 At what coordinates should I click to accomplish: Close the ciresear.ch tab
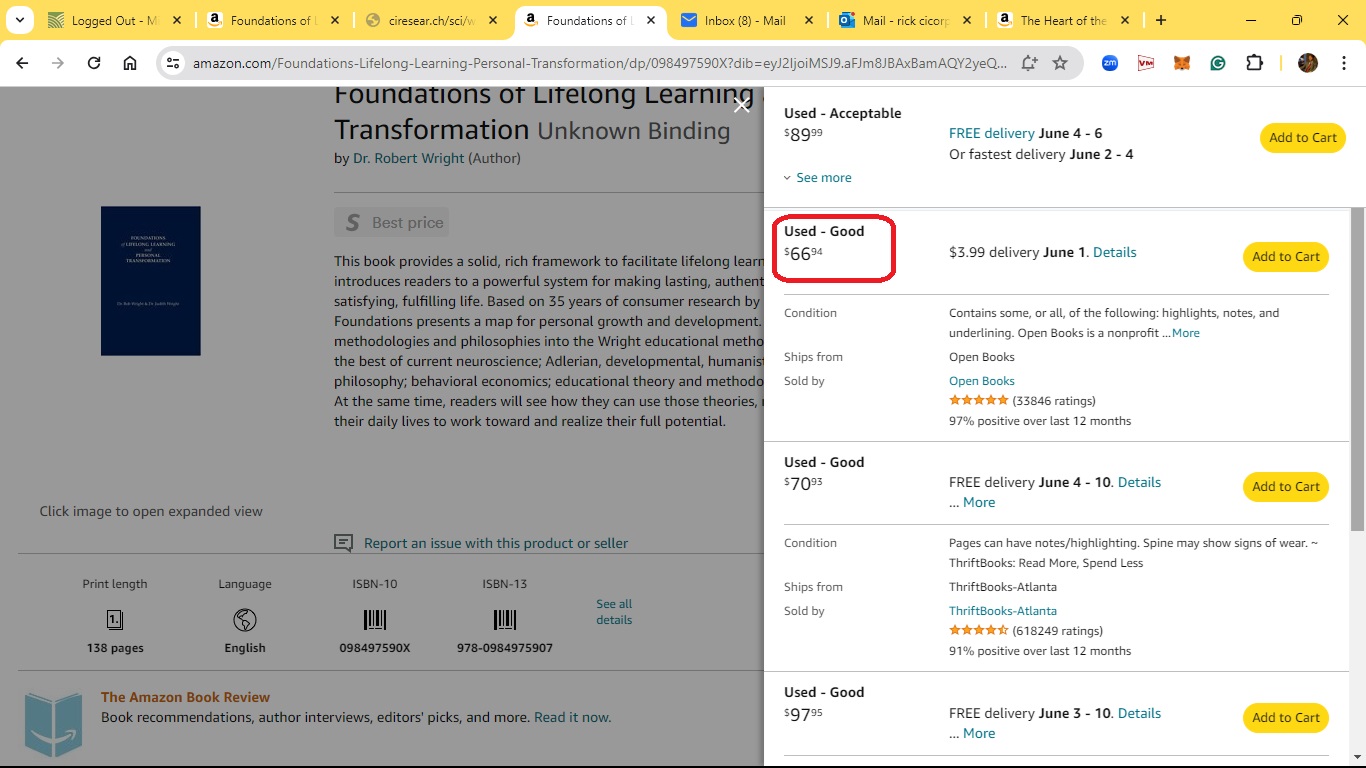tap(493, 20)
